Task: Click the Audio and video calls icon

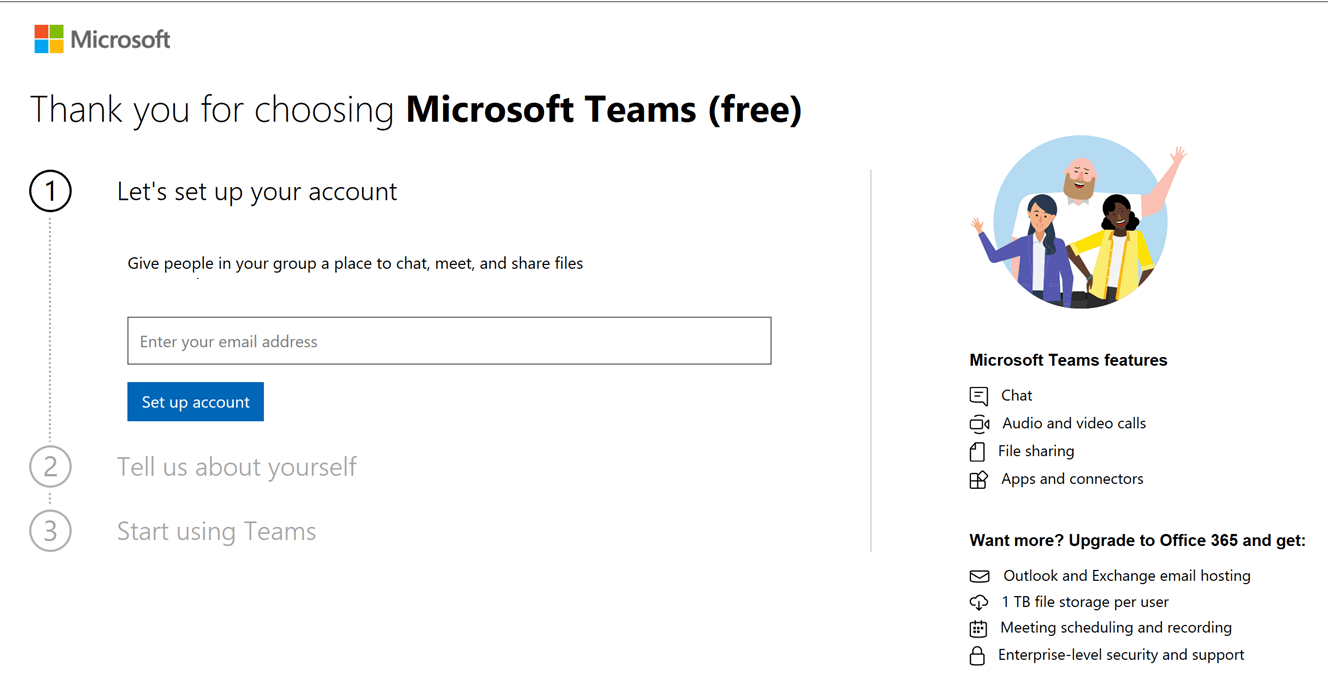Action: [979, 424]
